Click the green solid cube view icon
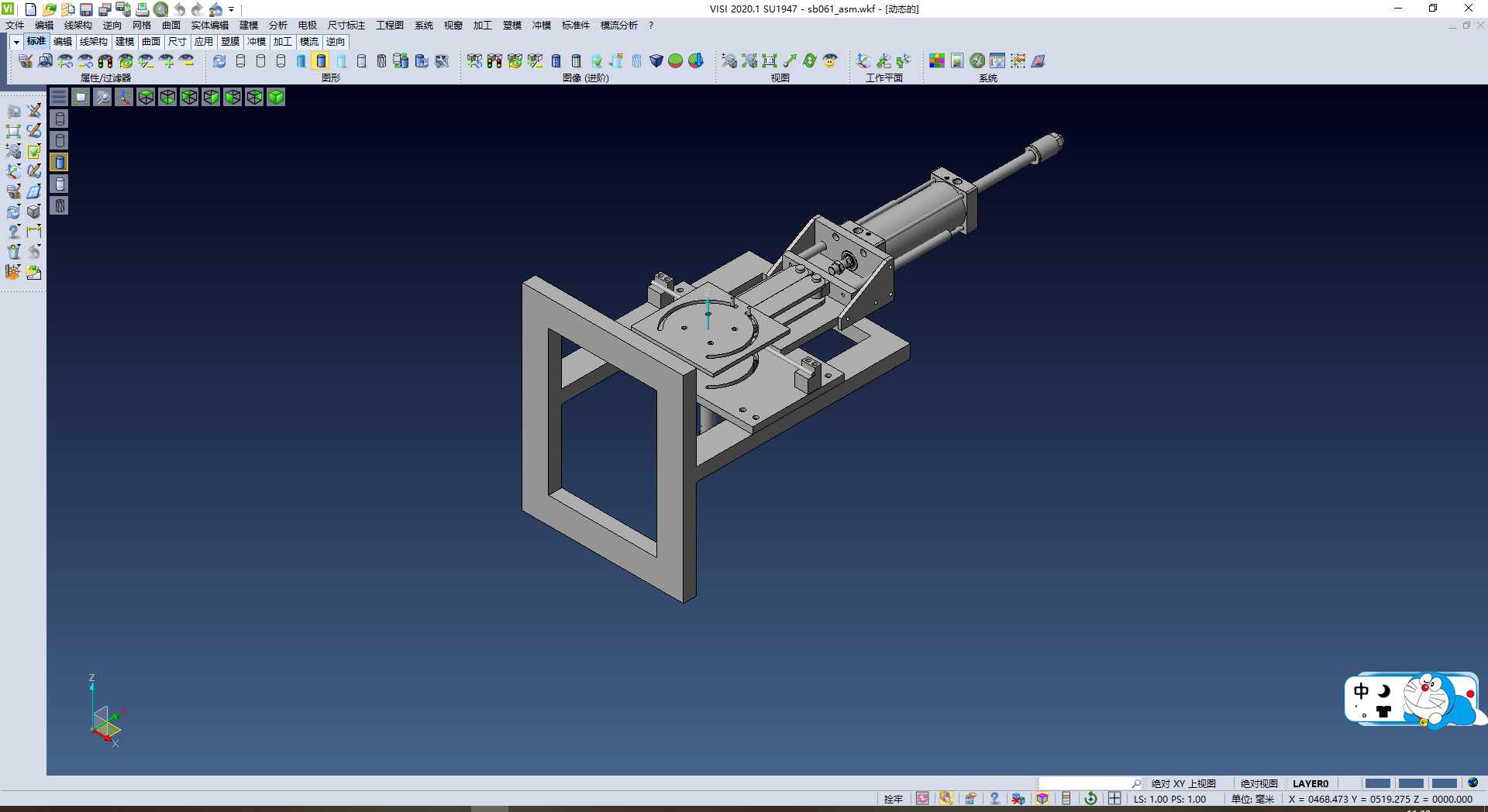The height and width of the screenshot is (812, 1488). coord(276,97)
